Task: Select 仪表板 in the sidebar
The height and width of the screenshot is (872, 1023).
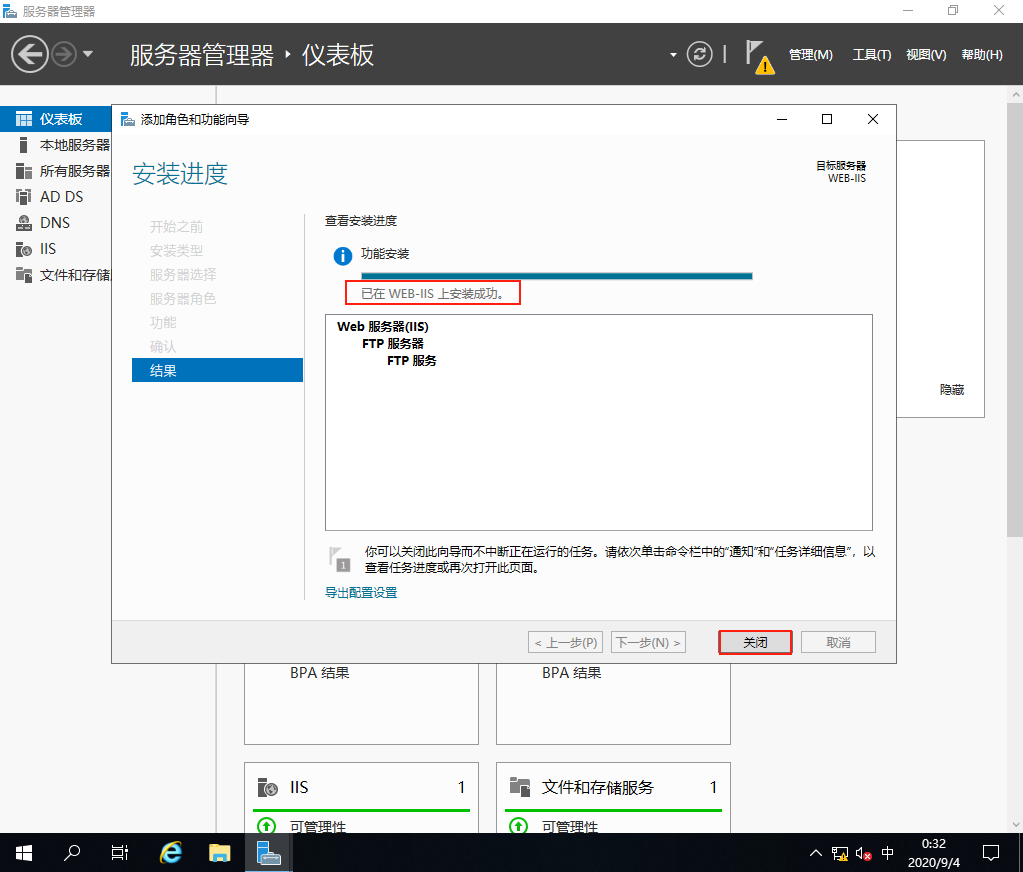Action: pyautogui.click(x=55, y=119)
